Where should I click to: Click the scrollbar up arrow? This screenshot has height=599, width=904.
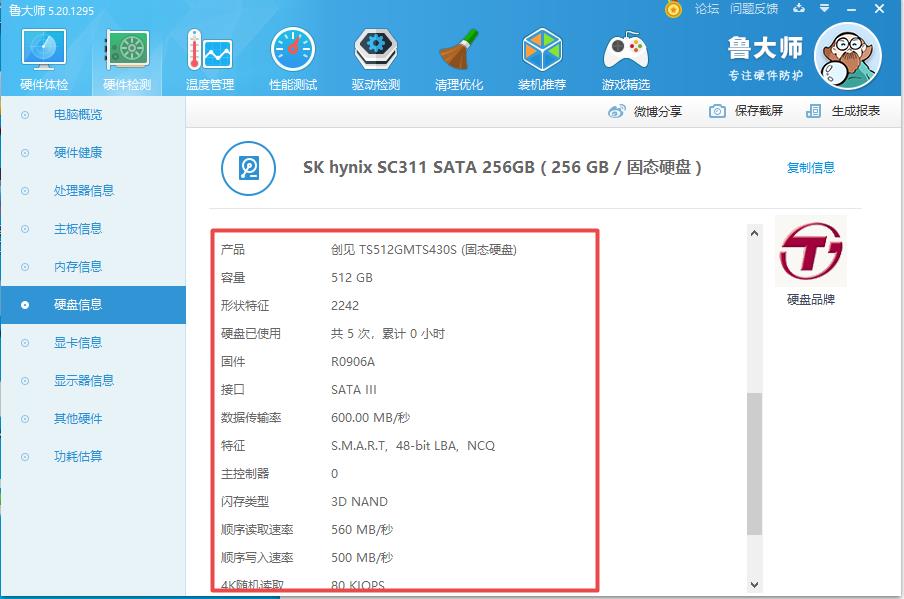754,233
